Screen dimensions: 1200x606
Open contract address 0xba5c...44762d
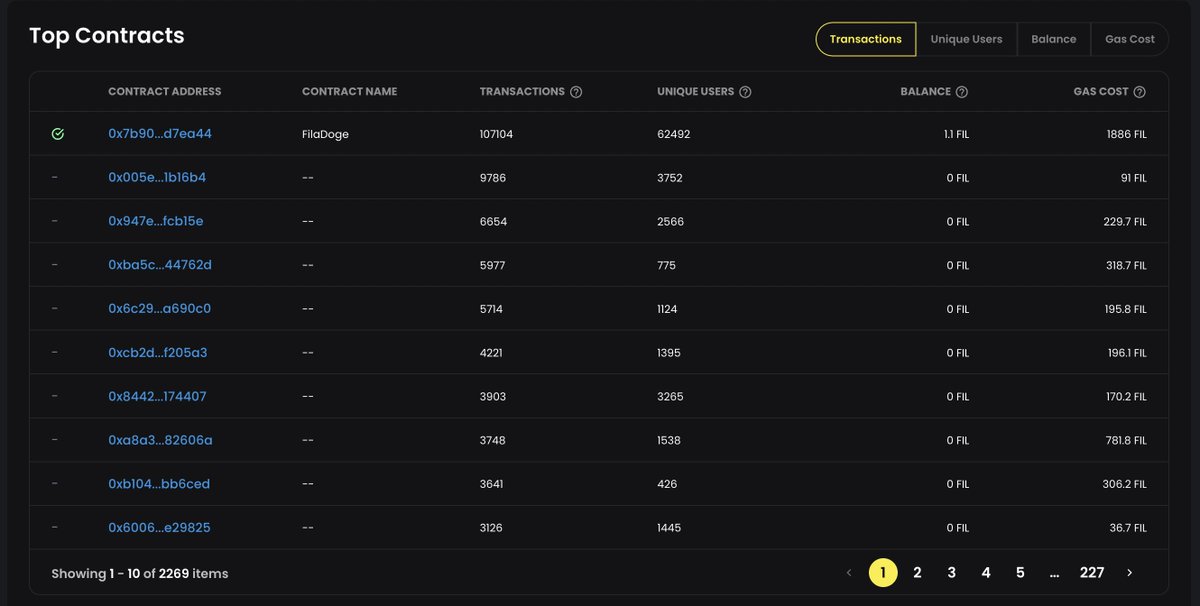point(160,265)
